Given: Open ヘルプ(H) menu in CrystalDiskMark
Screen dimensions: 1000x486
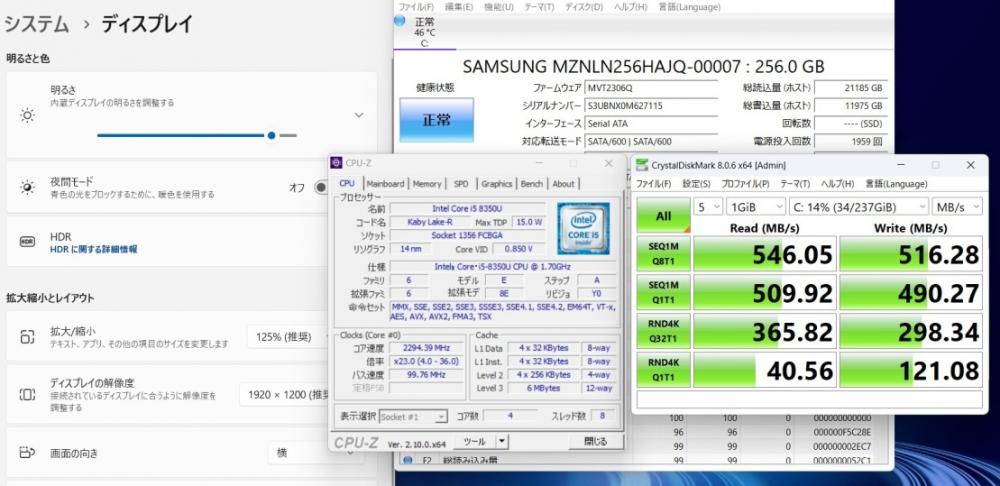Looking at the screenshot, I should point(837,184).
